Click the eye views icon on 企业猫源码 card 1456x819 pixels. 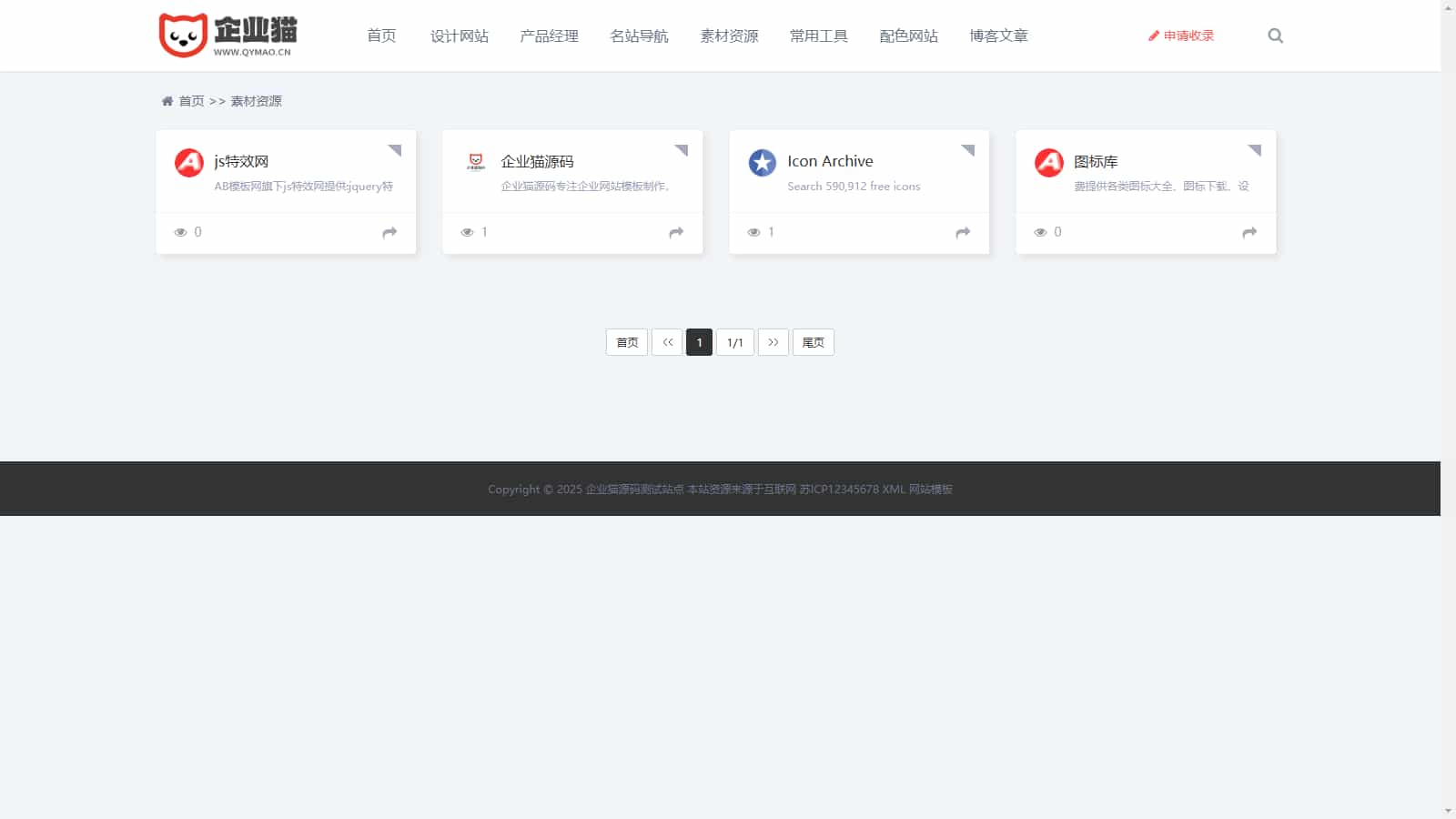coord(467,233)
